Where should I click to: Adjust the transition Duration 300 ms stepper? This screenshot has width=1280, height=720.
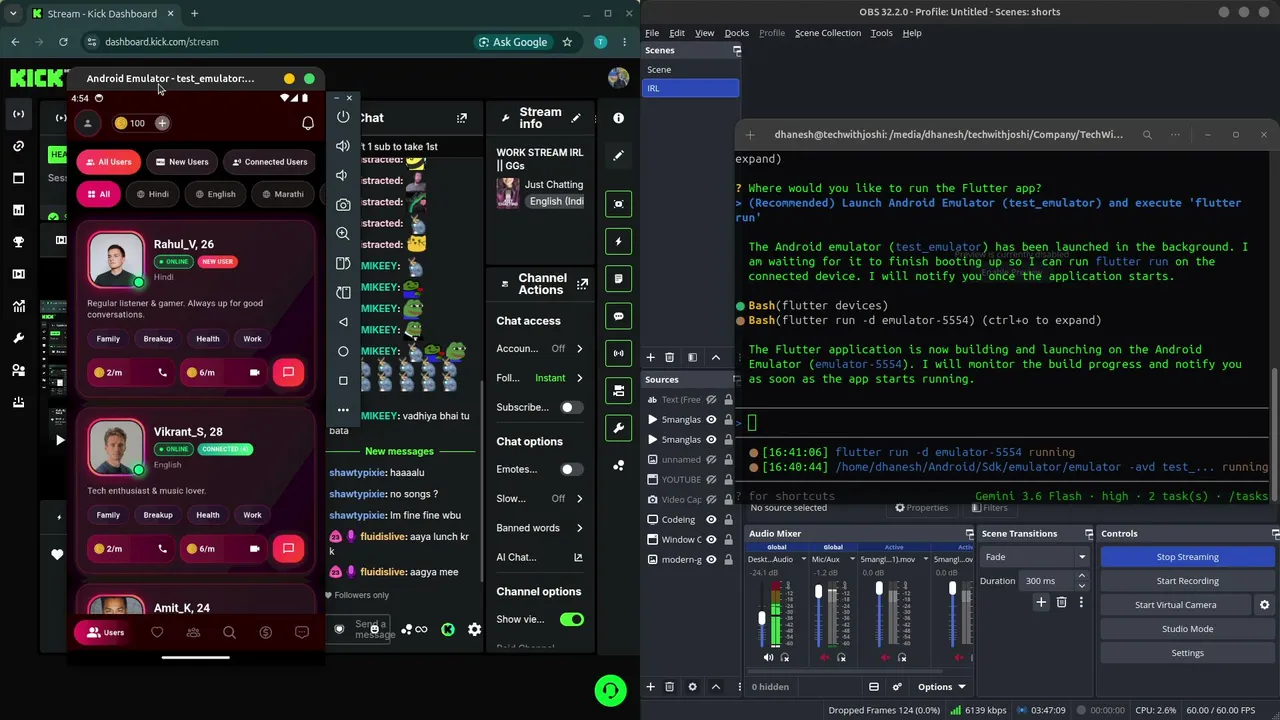click(1081, 581)
